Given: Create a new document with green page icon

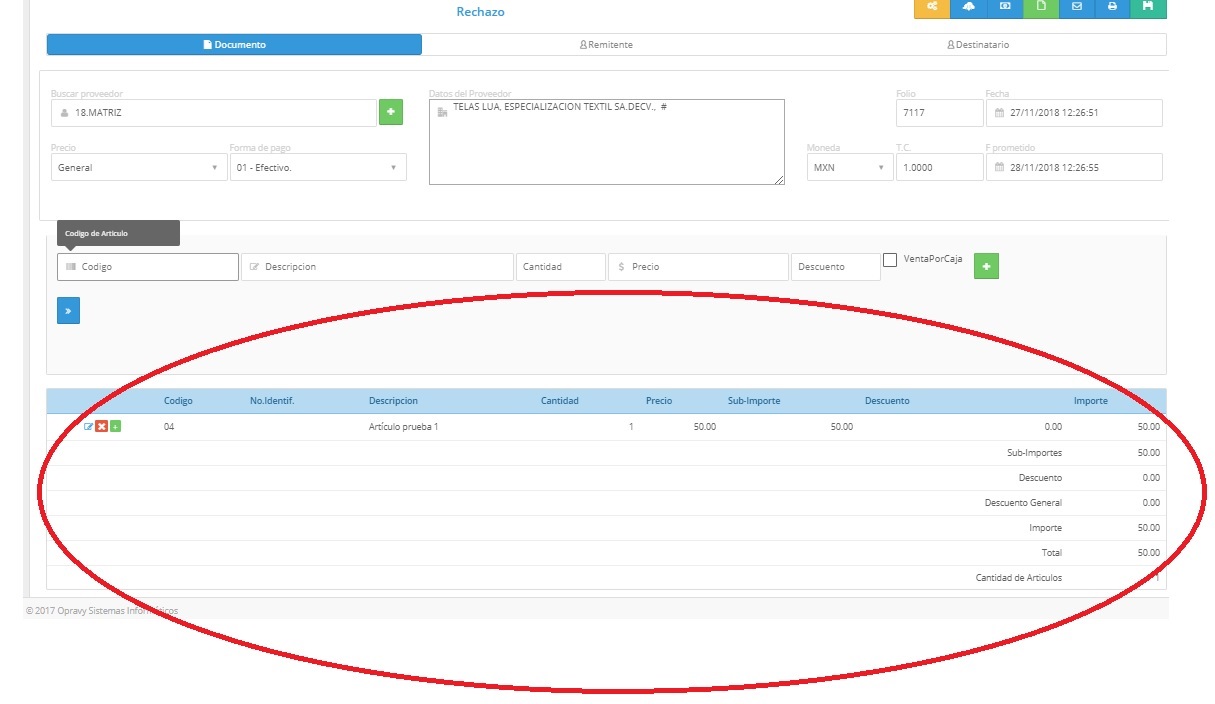Looking at the screenshot, I should 1040,8.
